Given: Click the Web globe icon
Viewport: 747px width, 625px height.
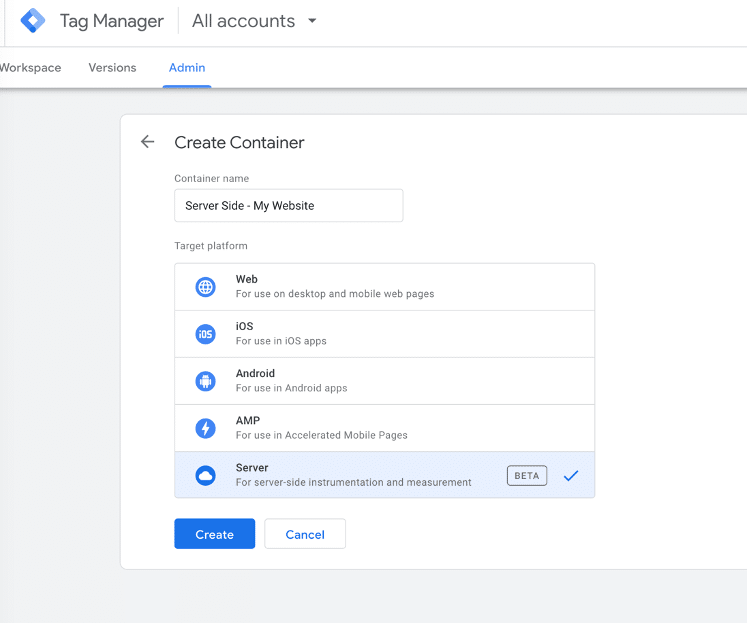Looking at the screenshot, I should (x=205, y=287).
